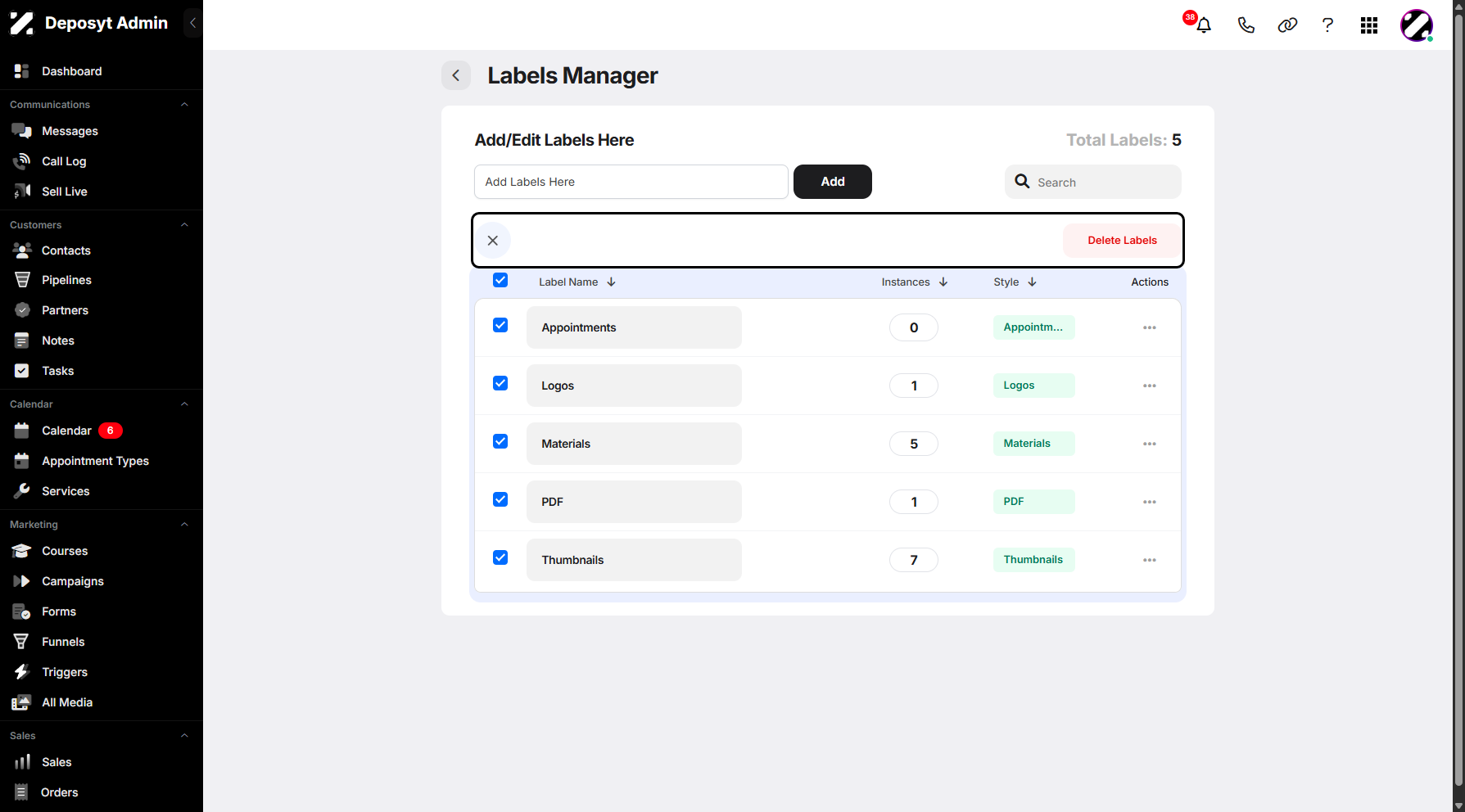The image size is (1465, 812).
Task: Click the Dashboard icon in sidebar
Action: click(x=22, y=71)
